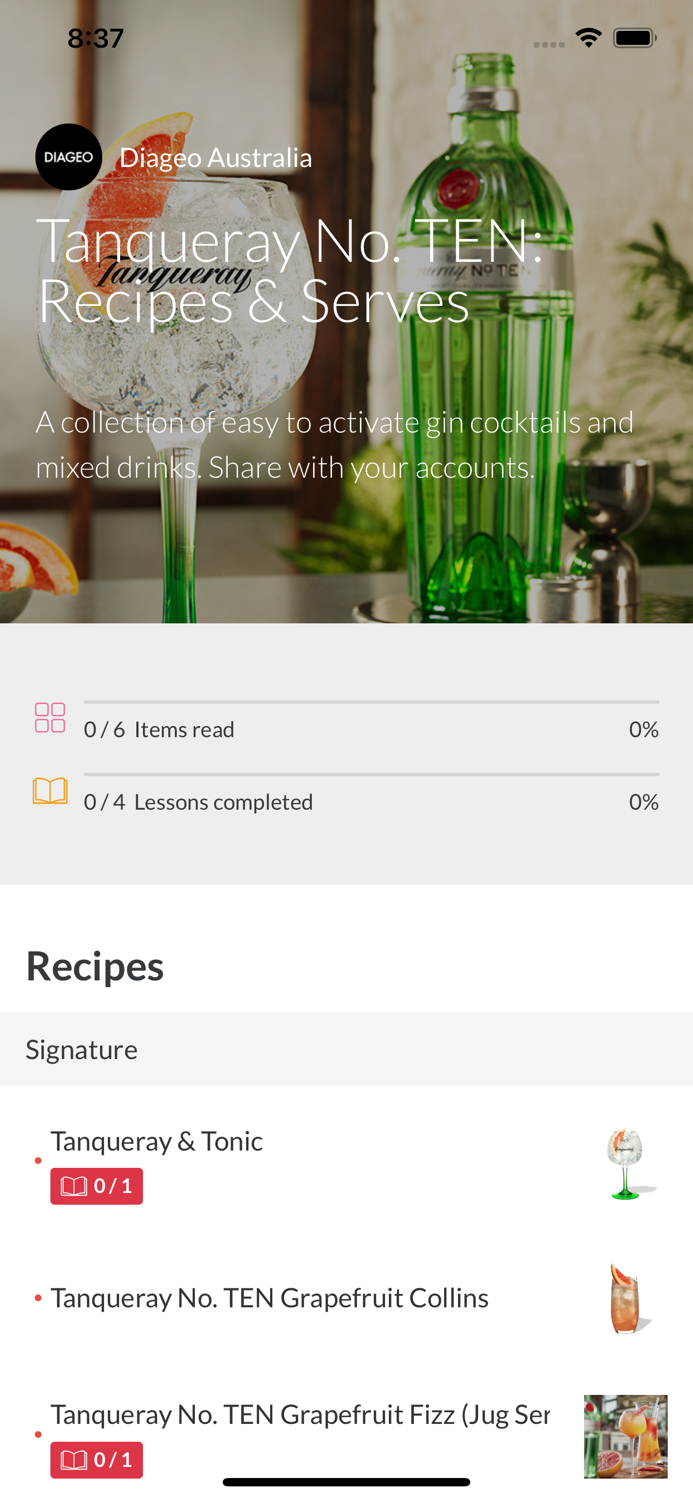Screen dimensions: 693x1500
Task: Open Tanqueray No. TEN Grapefruit Collins recipe
Action: 270,1298
